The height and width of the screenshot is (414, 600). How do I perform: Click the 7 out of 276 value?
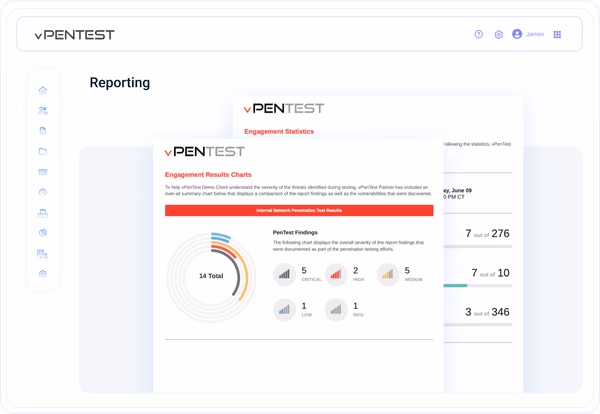pos(487,233)
